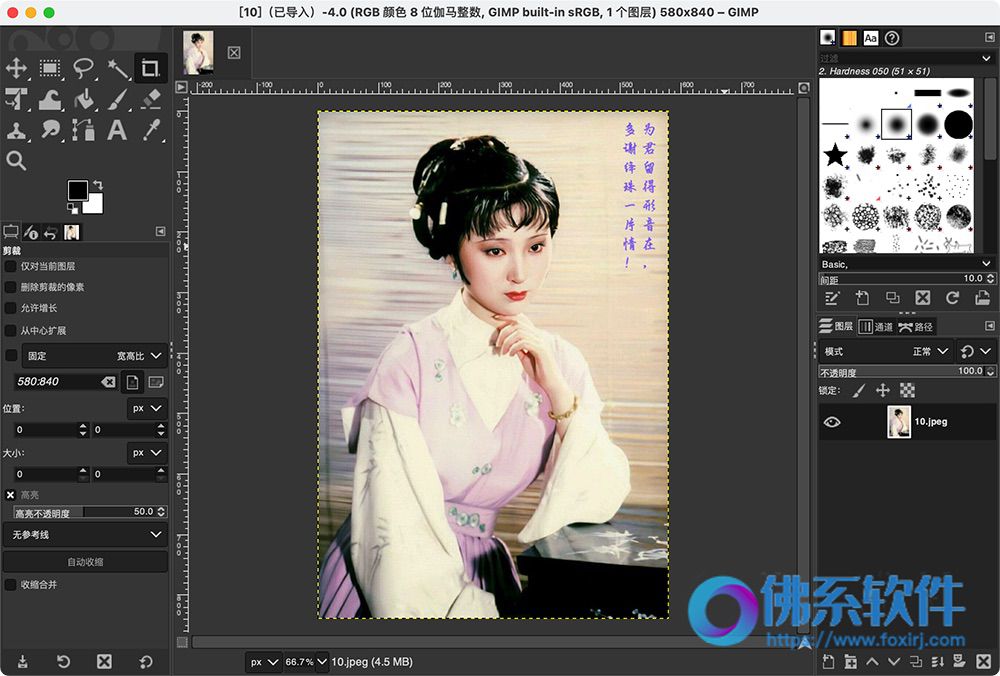Open the 位置 px unit dropdown
Viewport: 1000px width, 676px height.
tap(147, 408)
